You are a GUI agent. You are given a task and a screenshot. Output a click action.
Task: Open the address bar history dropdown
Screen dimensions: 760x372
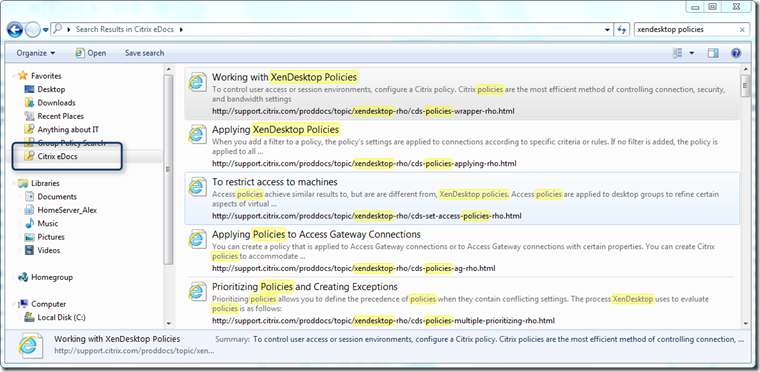(x=608, y=30)
